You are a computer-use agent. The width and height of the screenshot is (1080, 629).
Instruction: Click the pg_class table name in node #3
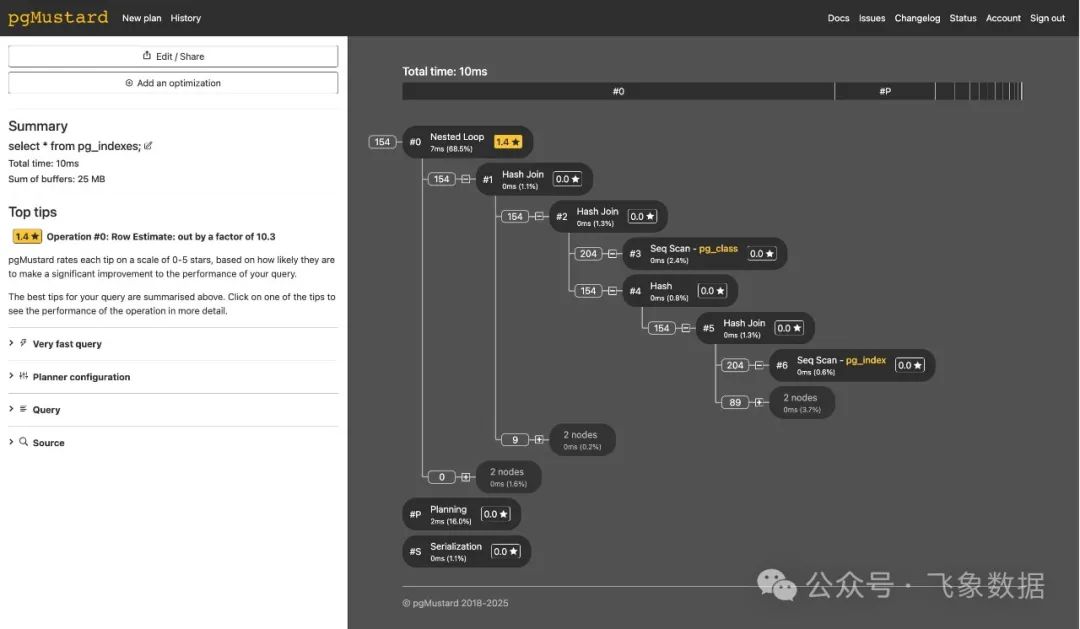718,249
